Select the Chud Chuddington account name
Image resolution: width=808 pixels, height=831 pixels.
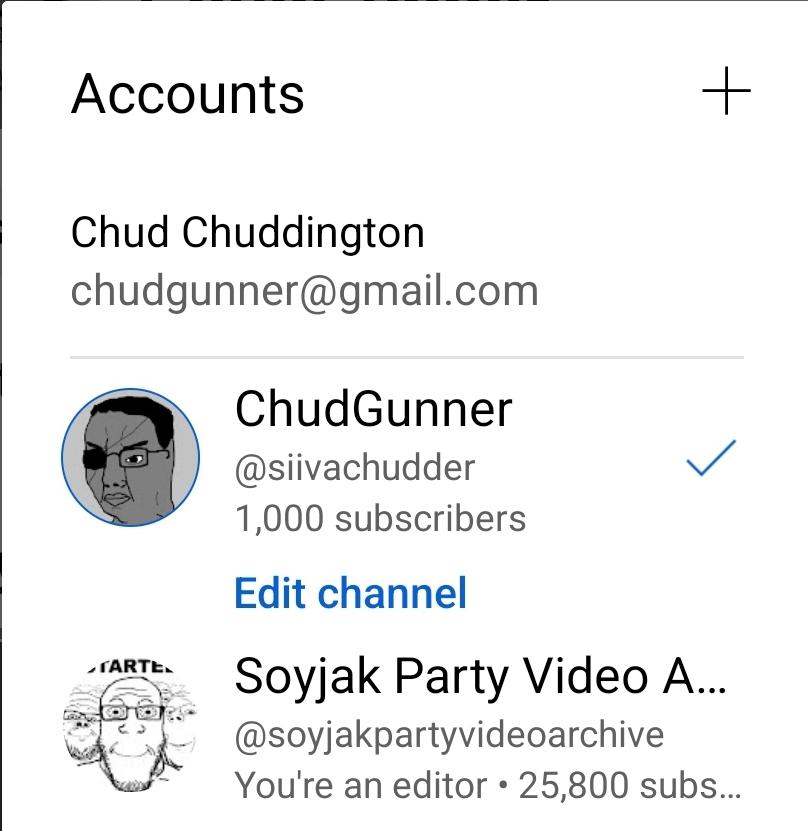[248, 232]
